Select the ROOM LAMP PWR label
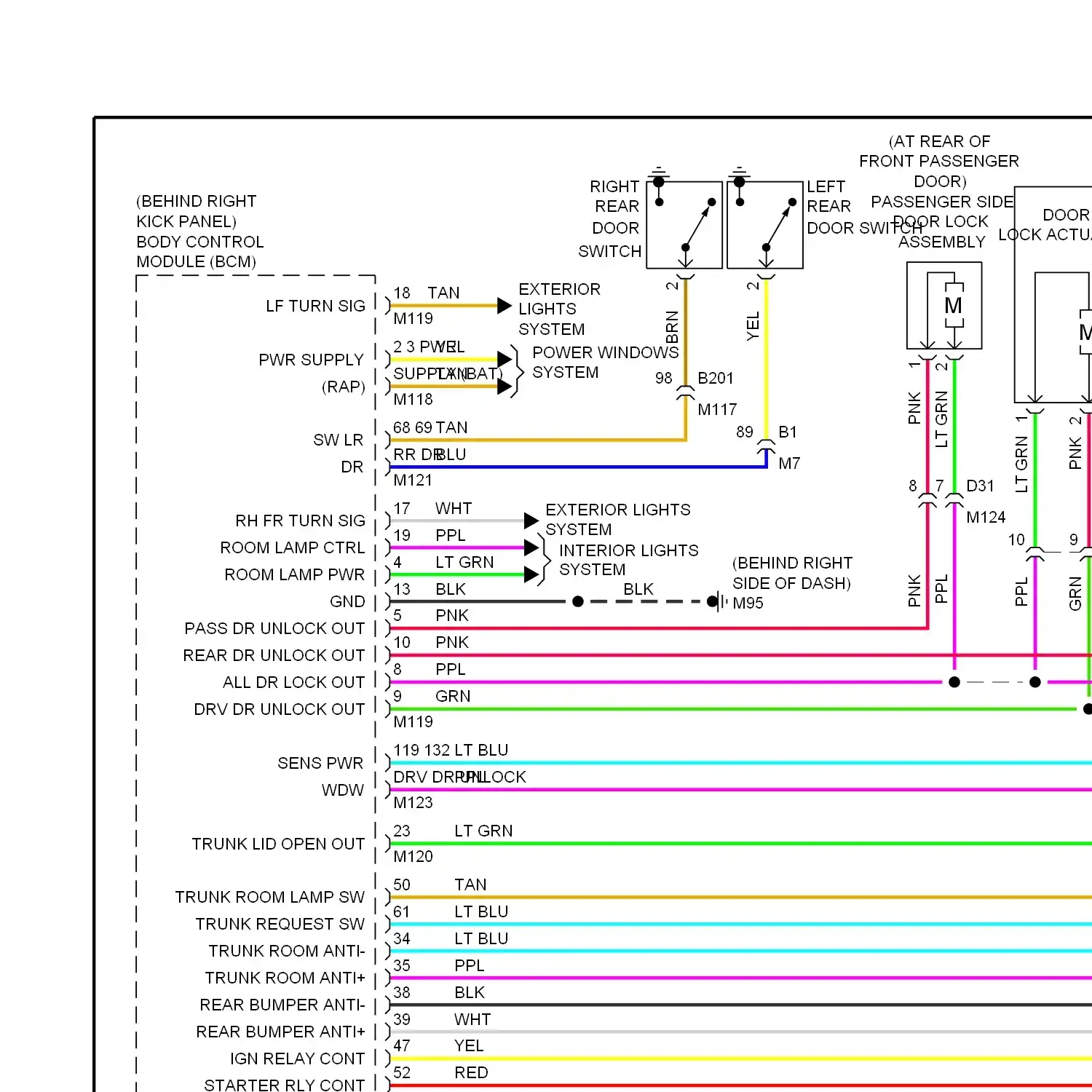This screenshot has width=1092, height=1092. pos(294,574)
